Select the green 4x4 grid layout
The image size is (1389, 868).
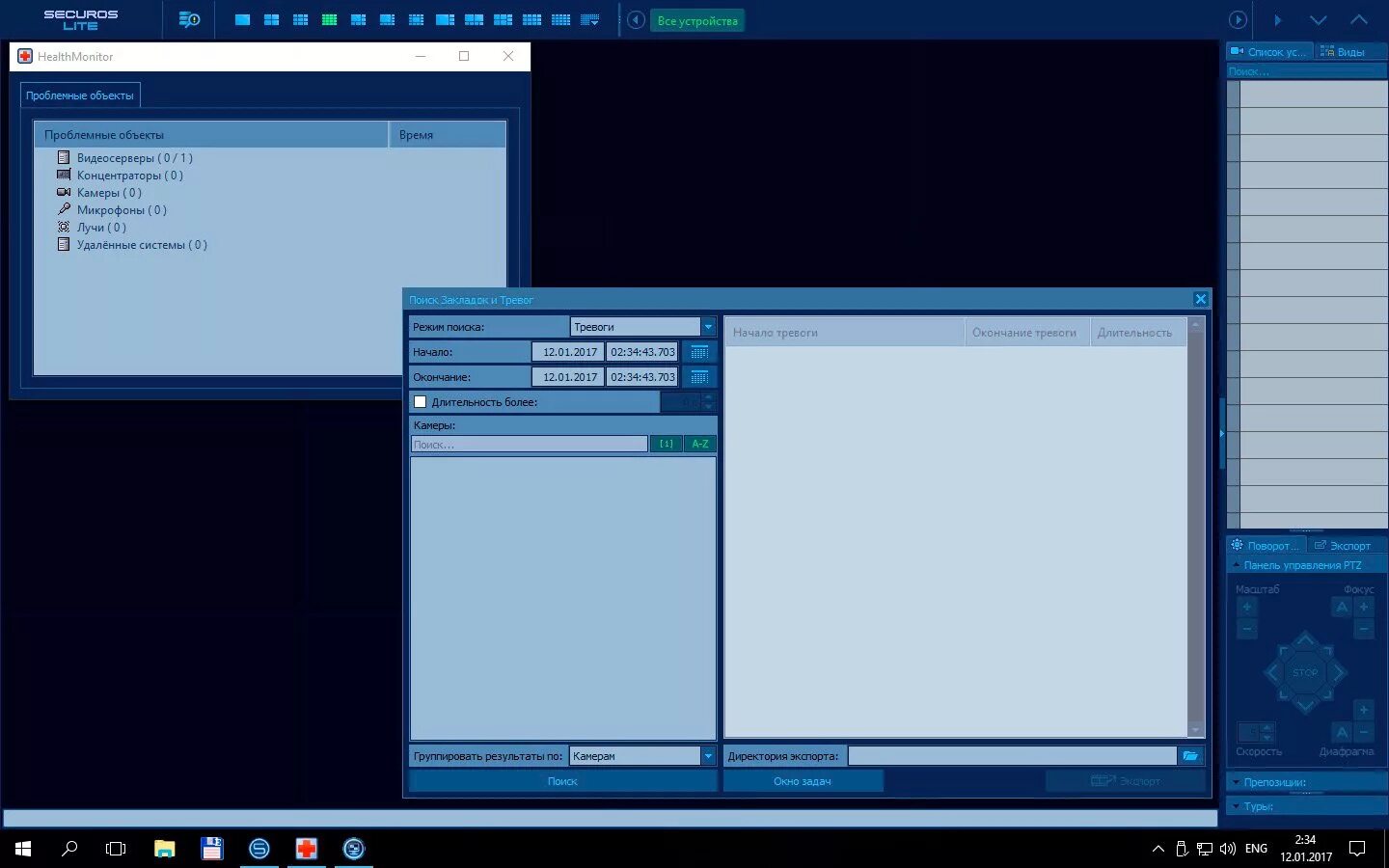tap(329, 20)
